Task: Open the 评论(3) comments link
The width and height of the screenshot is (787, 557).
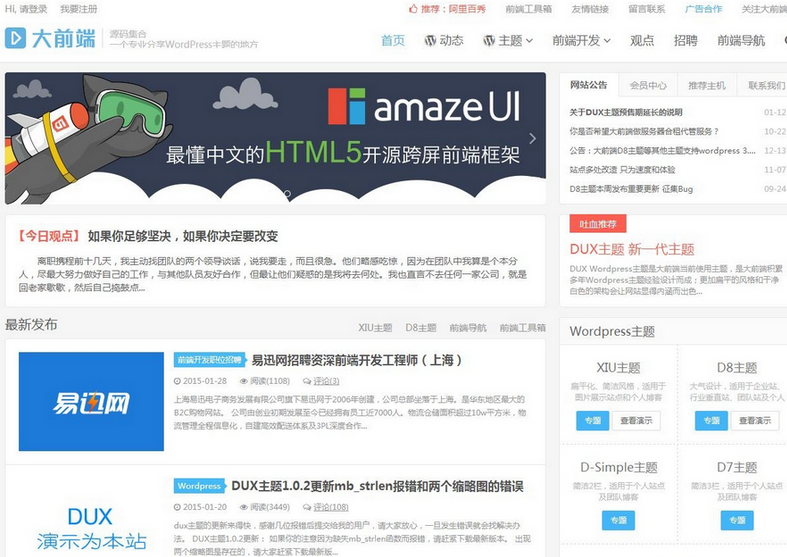Action: coord(326,381)
